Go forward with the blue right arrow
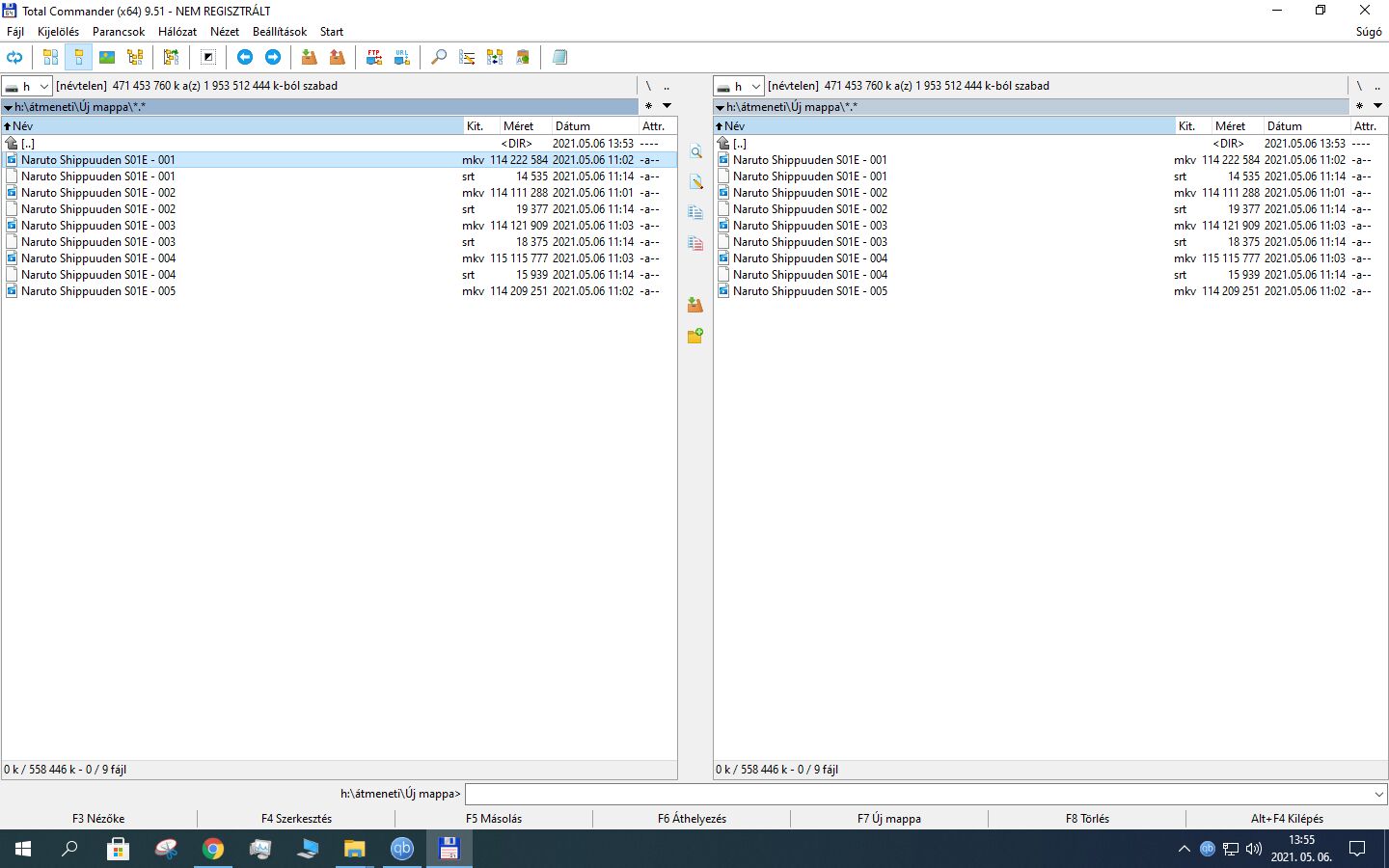 273,58
